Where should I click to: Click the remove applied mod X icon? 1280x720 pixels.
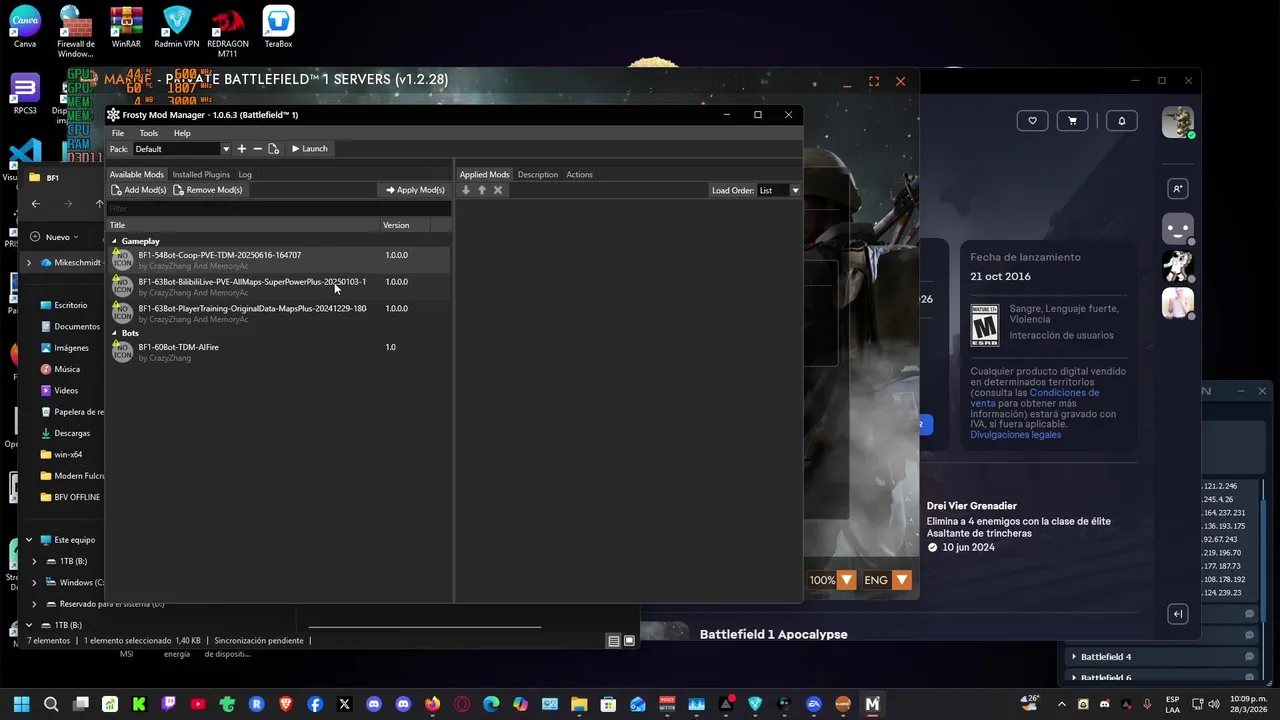click(498, 190)
